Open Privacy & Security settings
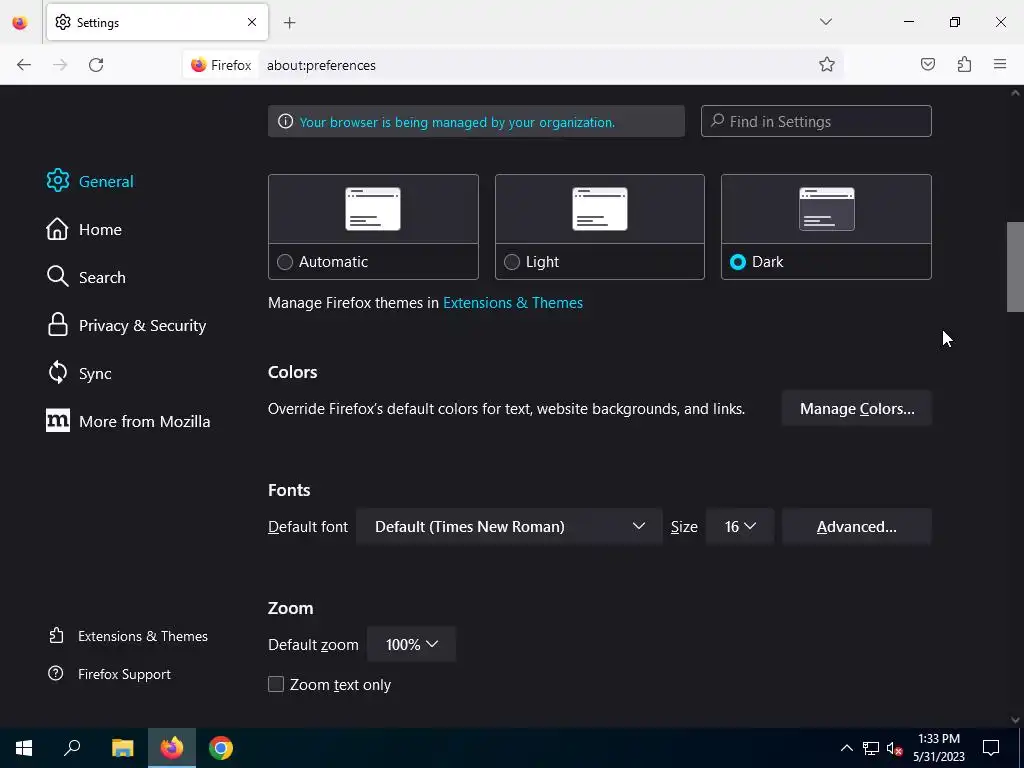The width and height of the screenshot is (1024, 768). pyautogui.click(x=126, y=325)
